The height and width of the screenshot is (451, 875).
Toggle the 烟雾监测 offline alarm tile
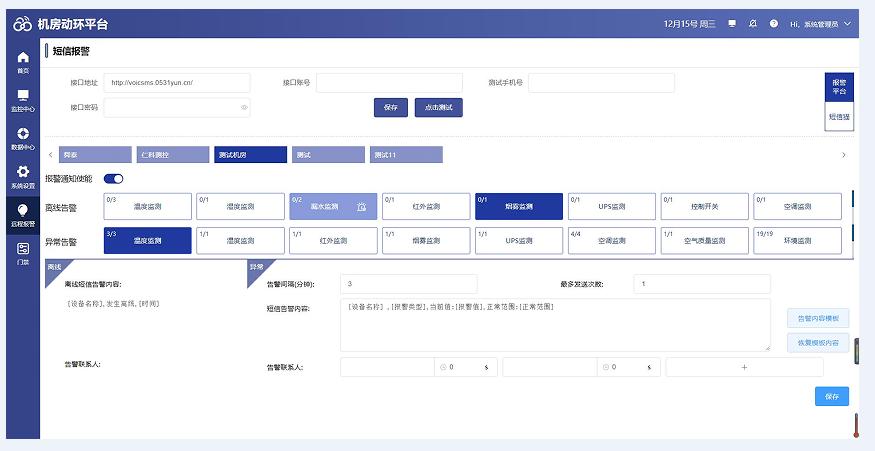(x=518, y=206)
